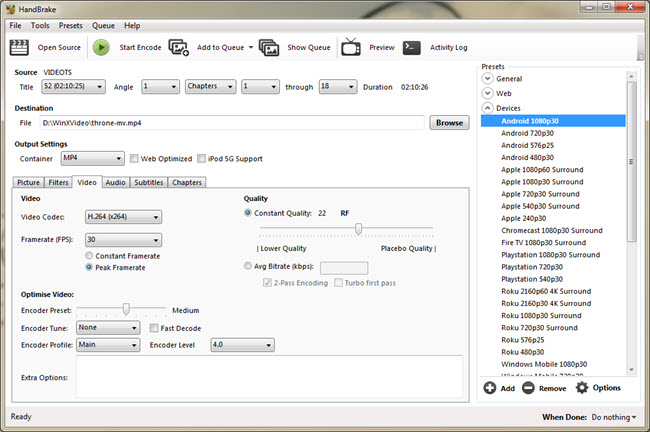Open the Presets menu
Image resolution: width=650 pixels, height=432 pixels.
click(70, 26)
